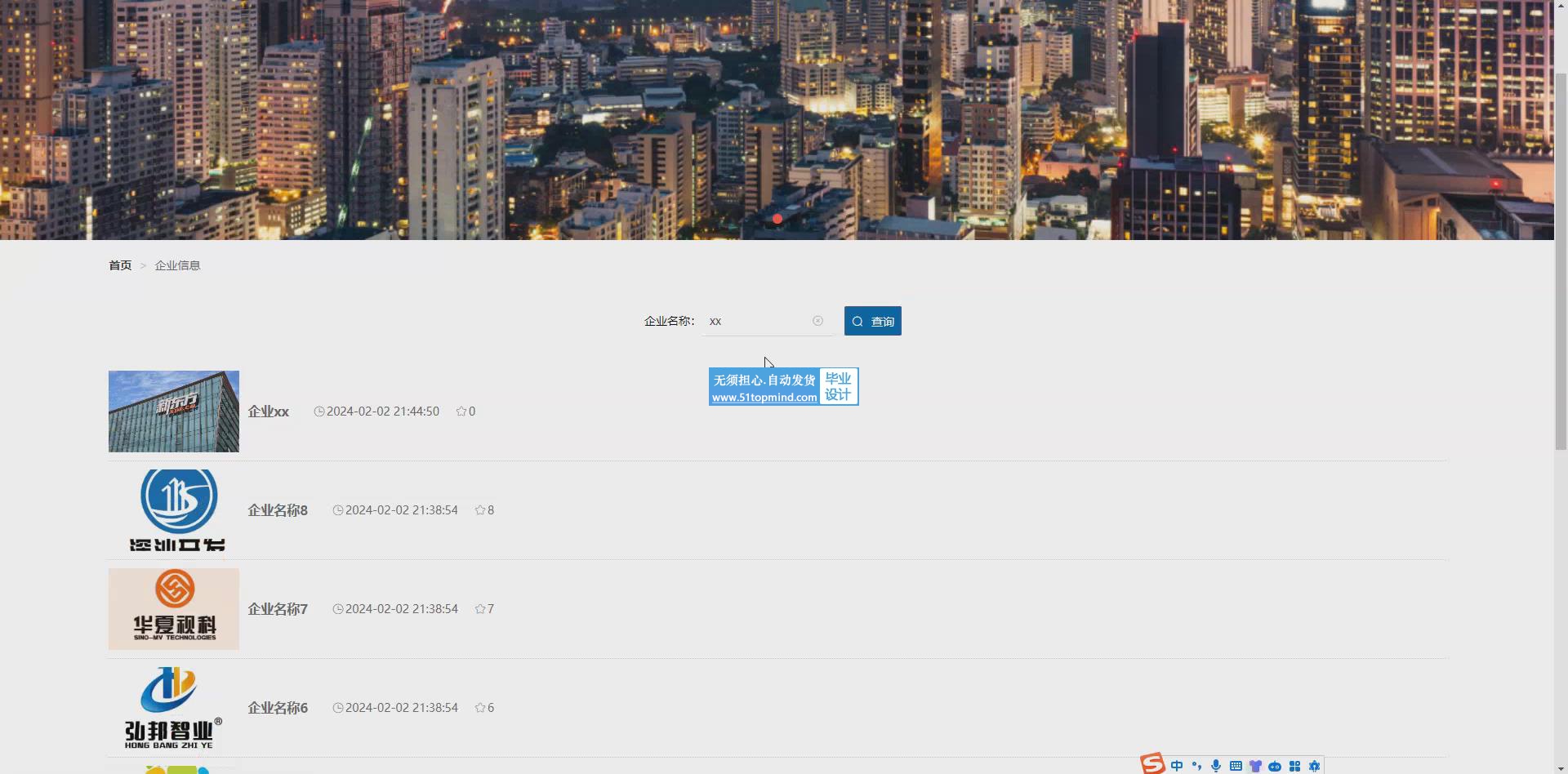Screen dimensions: 1568x774
Task: Click the gamepad icon in IME bar
Action: pos(1275,766)
